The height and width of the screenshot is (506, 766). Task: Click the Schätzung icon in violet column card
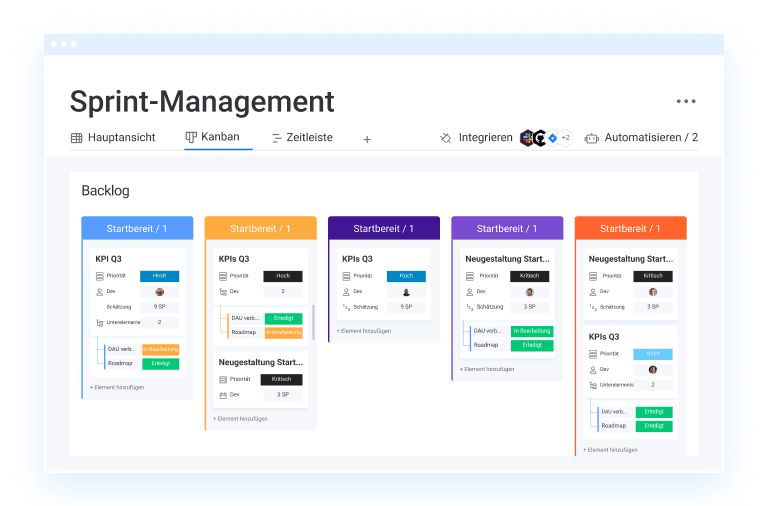tap(469, 307)
